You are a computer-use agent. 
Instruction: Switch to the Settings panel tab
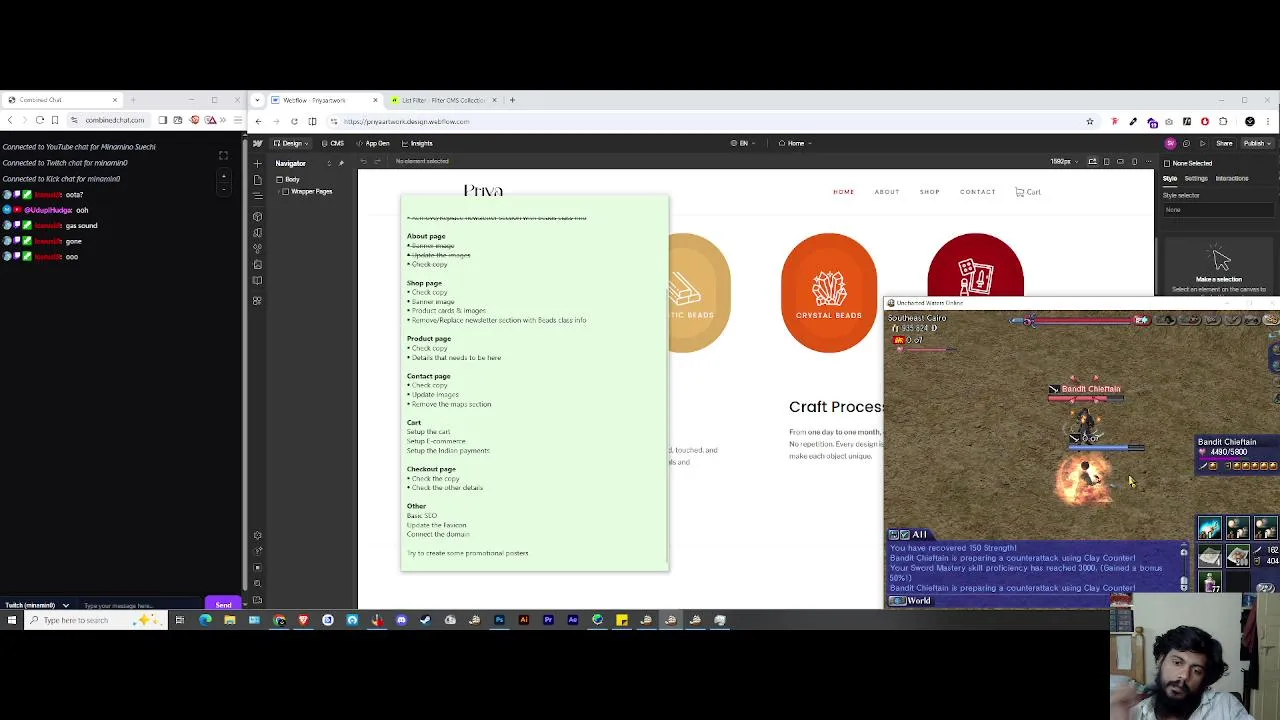[x=1196, y=178]
